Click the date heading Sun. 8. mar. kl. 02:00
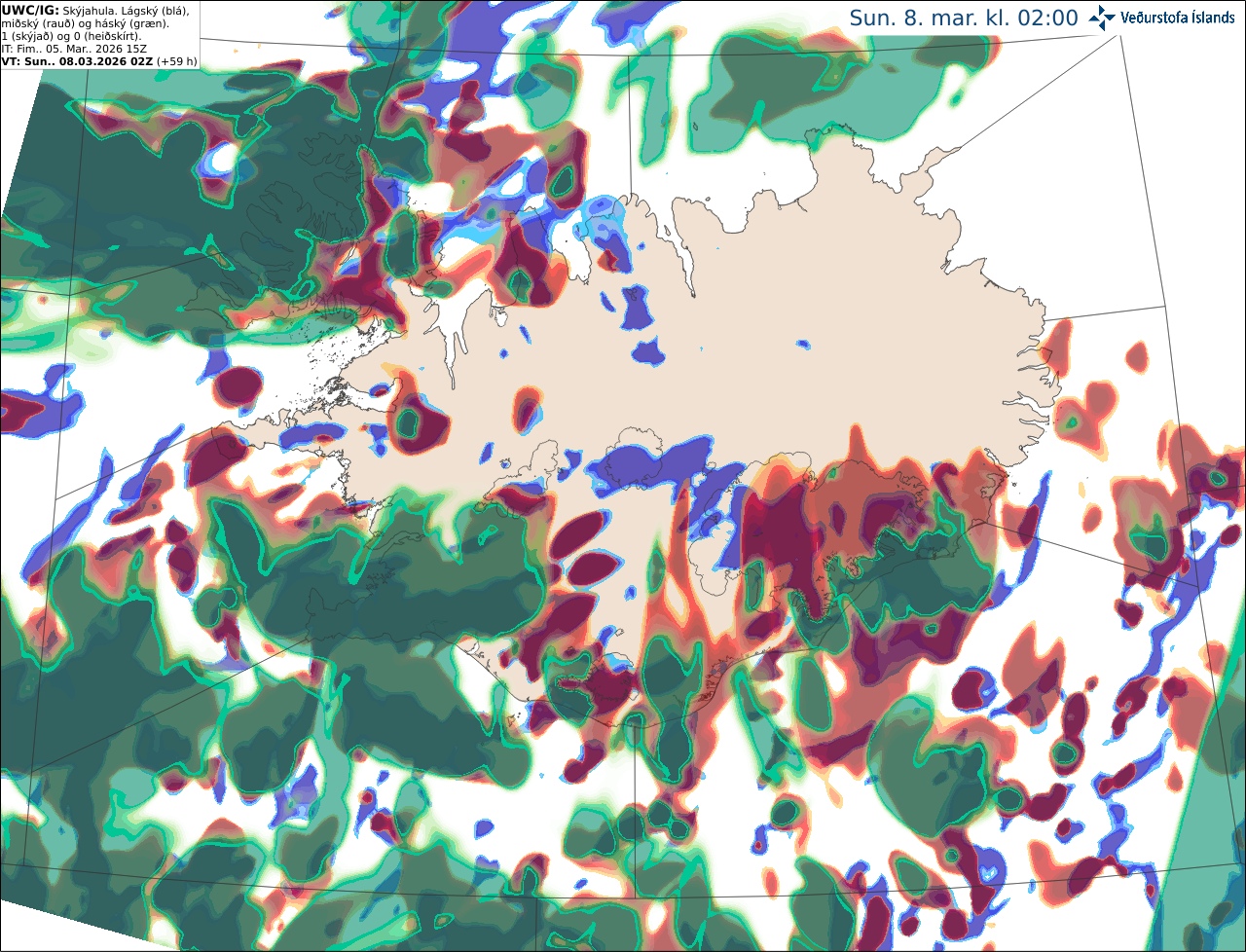Viewport: 1246px width, 952px height. click(964, 18)
